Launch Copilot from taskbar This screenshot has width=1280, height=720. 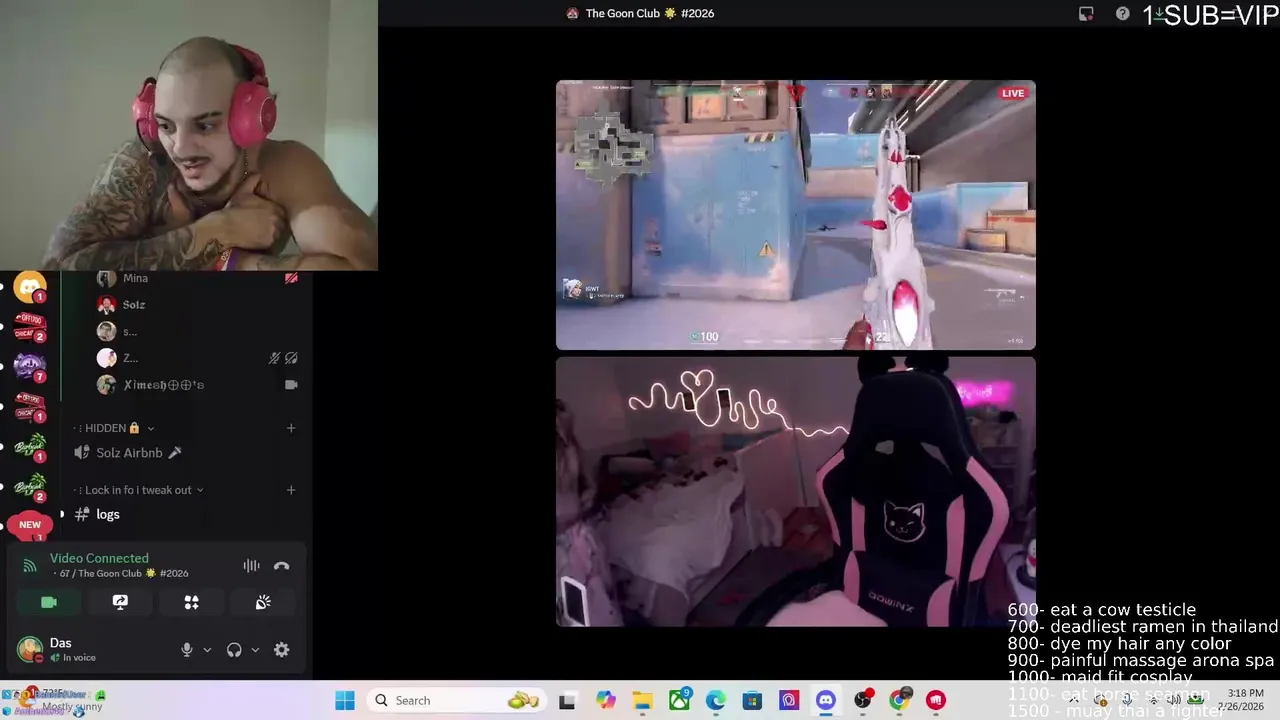(606, 700)
